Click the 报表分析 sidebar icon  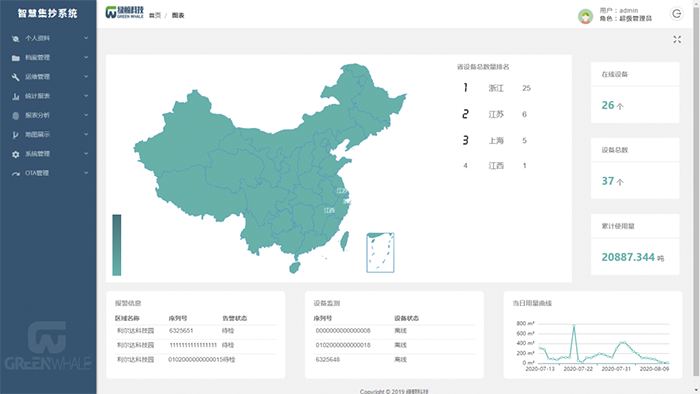click(x=16, y=116)
